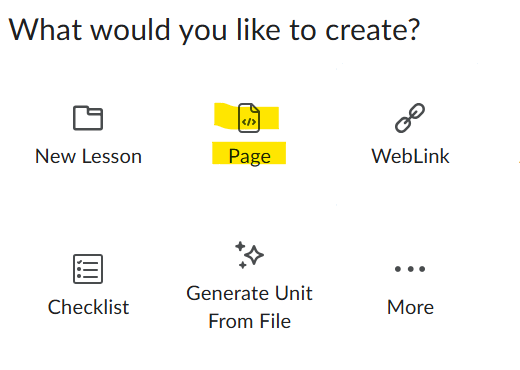Click the "Generate Unit" text line
This screenshot has height=370, width=520.
(249, 293)
